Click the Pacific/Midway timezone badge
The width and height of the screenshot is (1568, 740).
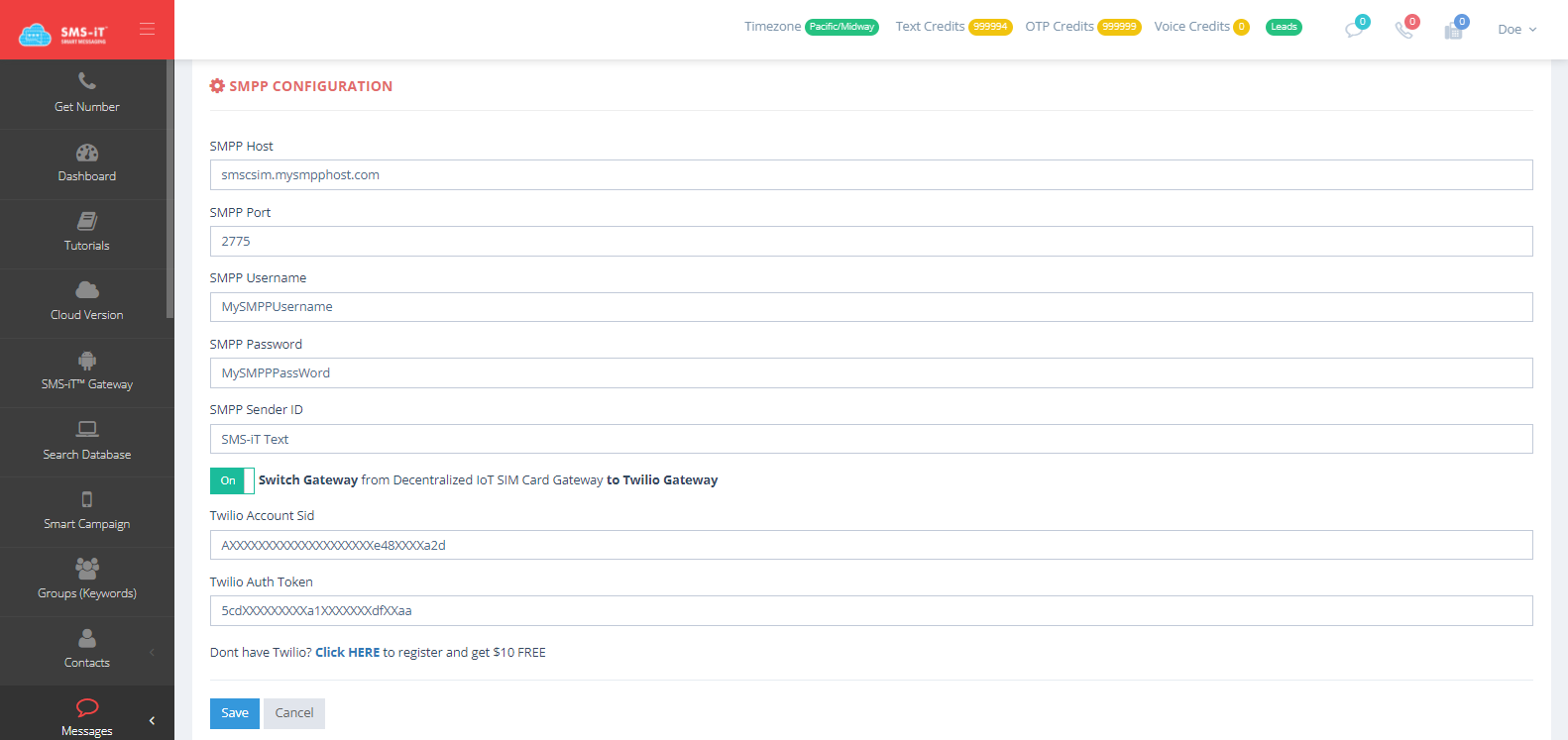[x=841, y=27]
